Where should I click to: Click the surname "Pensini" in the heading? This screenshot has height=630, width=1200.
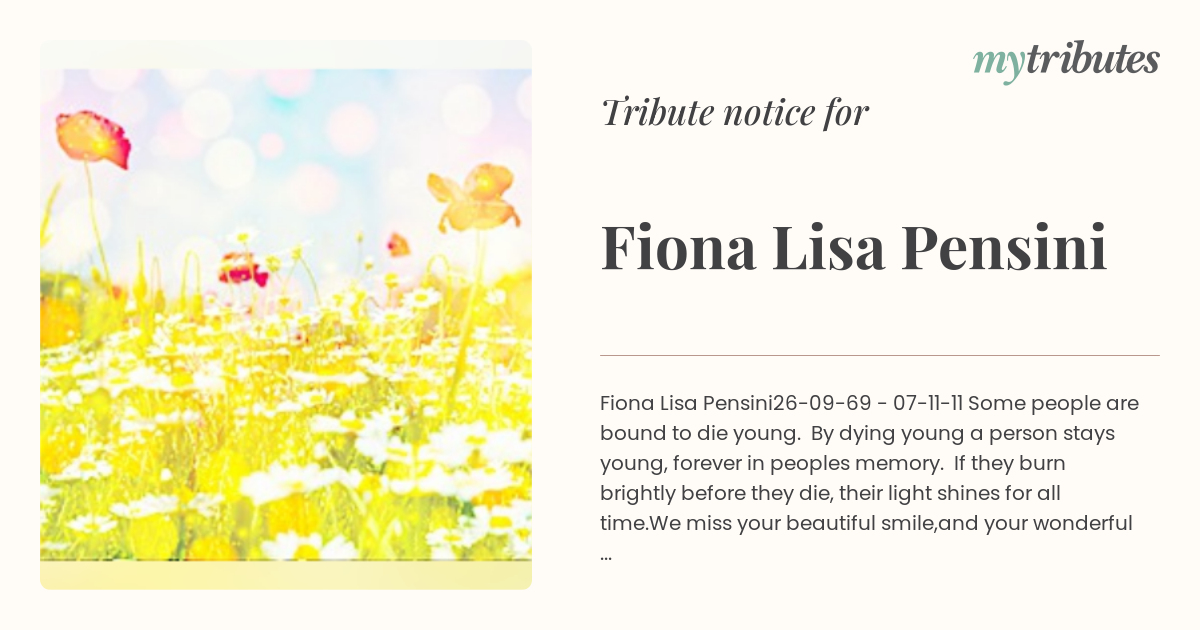(x=1003, y=249)
